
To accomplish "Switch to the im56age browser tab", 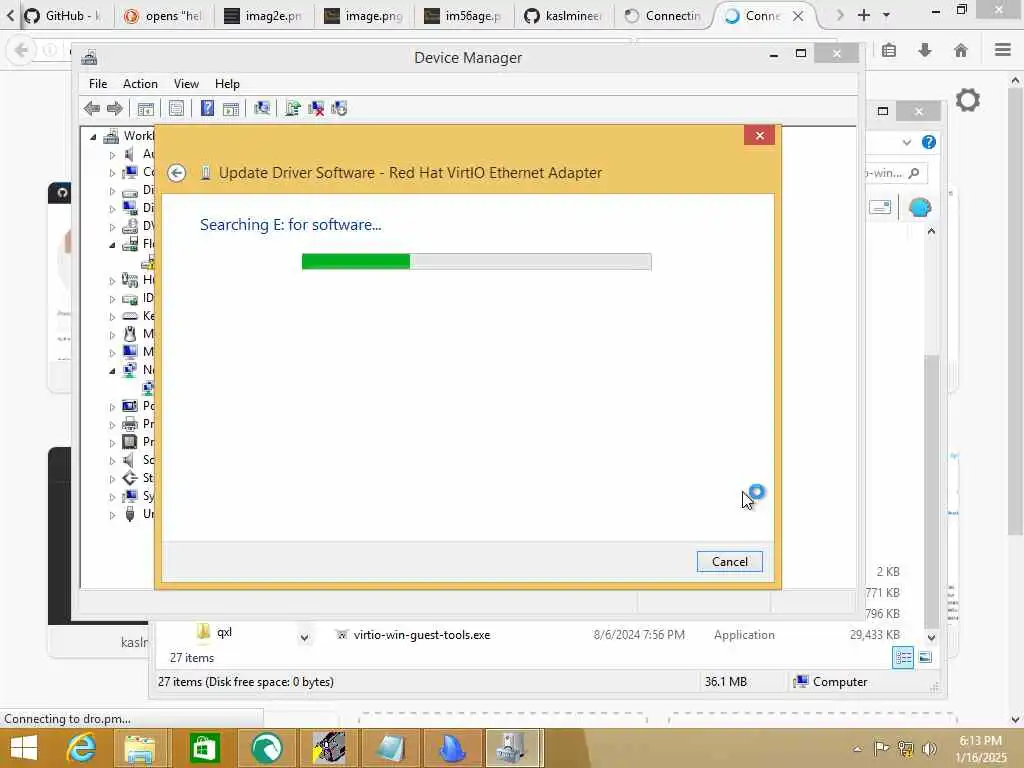I will click(462, 16).
